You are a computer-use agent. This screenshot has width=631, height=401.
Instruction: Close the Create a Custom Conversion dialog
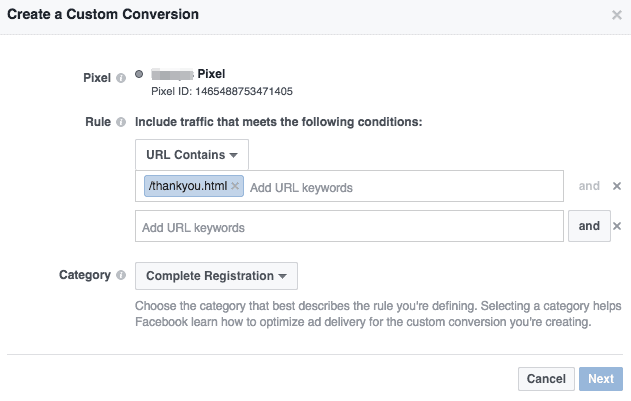tap(617, 15)
